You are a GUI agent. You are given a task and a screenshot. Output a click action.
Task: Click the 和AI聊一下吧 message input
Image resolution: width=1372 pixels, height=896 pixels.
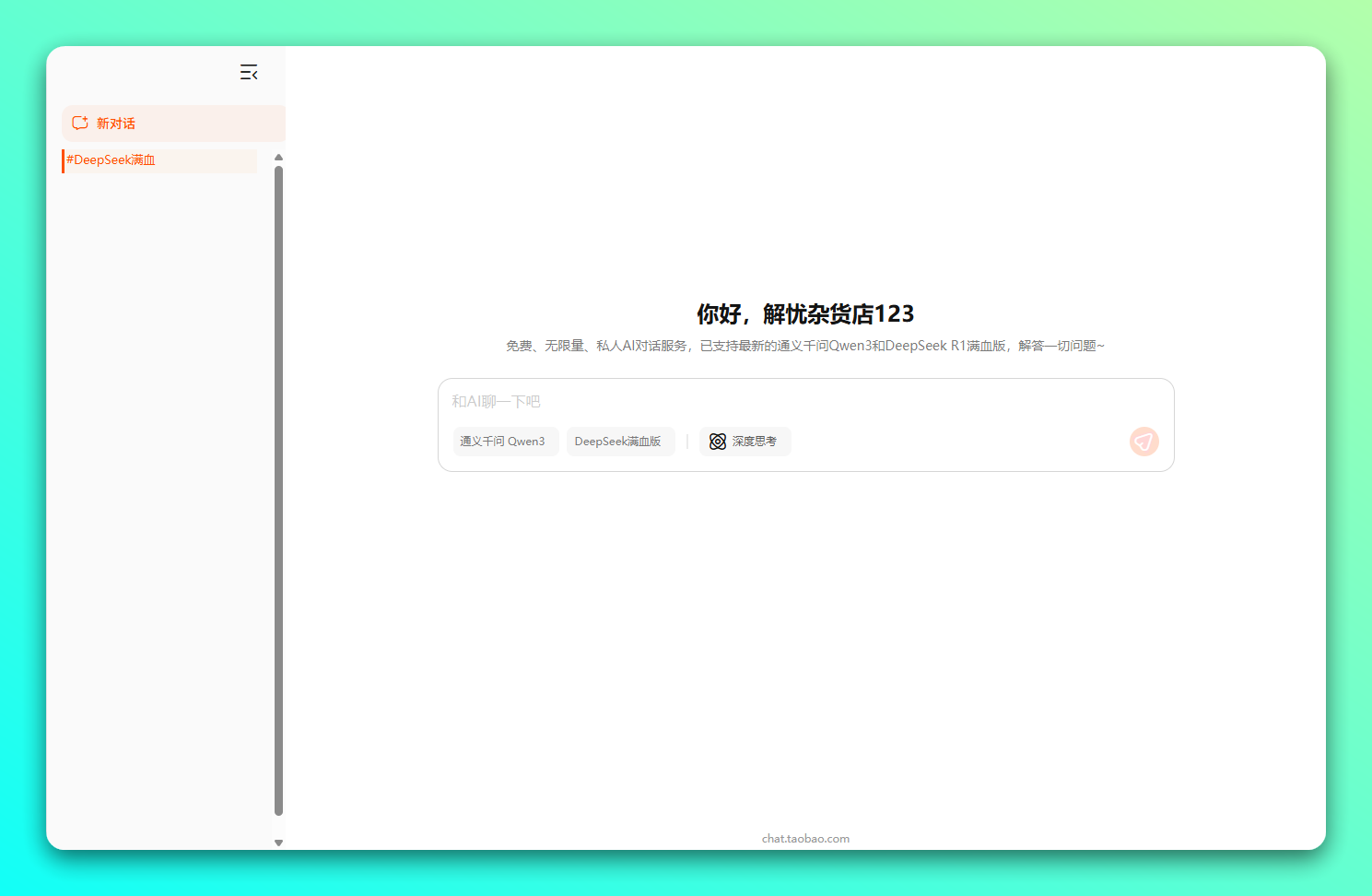point(805,402)
